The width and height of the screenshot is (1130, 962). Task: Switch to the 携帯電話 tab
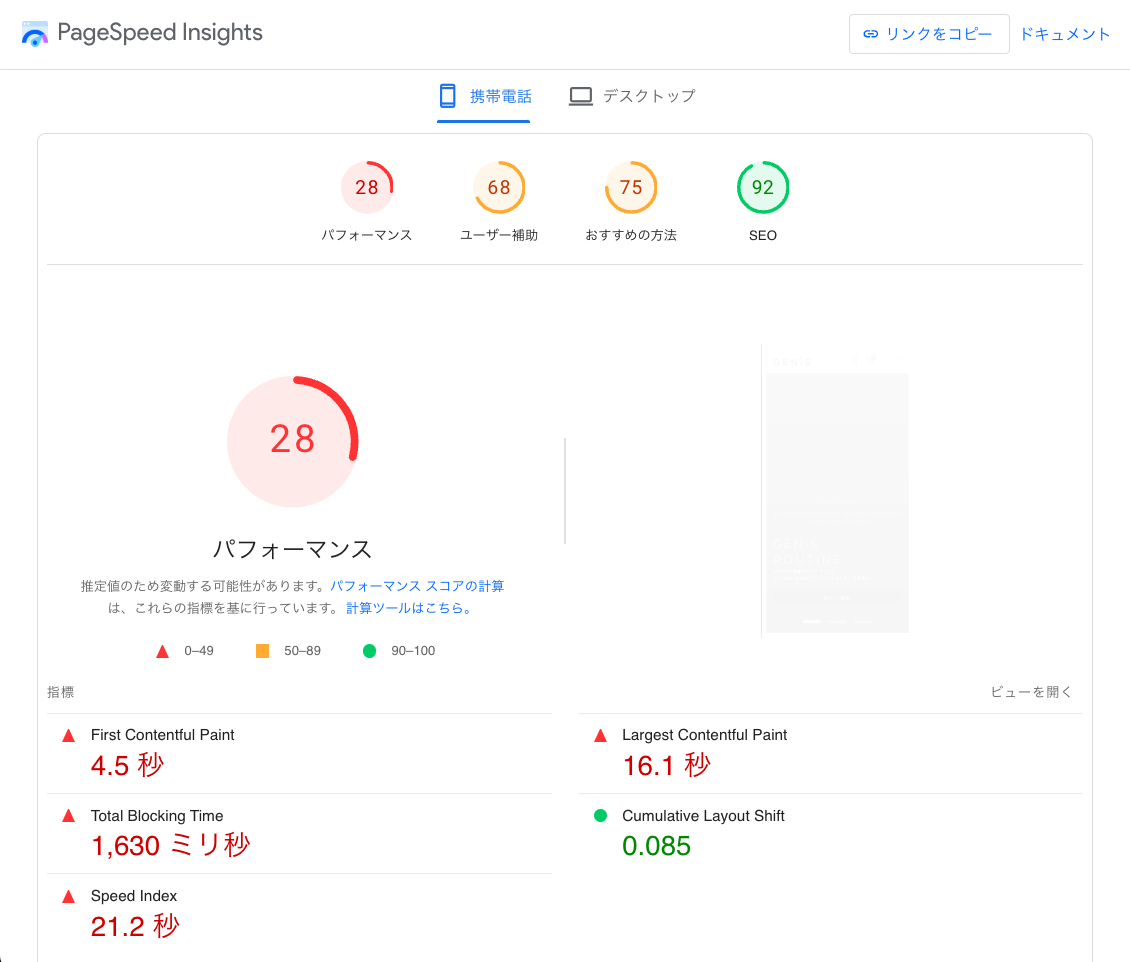(484, 97)
